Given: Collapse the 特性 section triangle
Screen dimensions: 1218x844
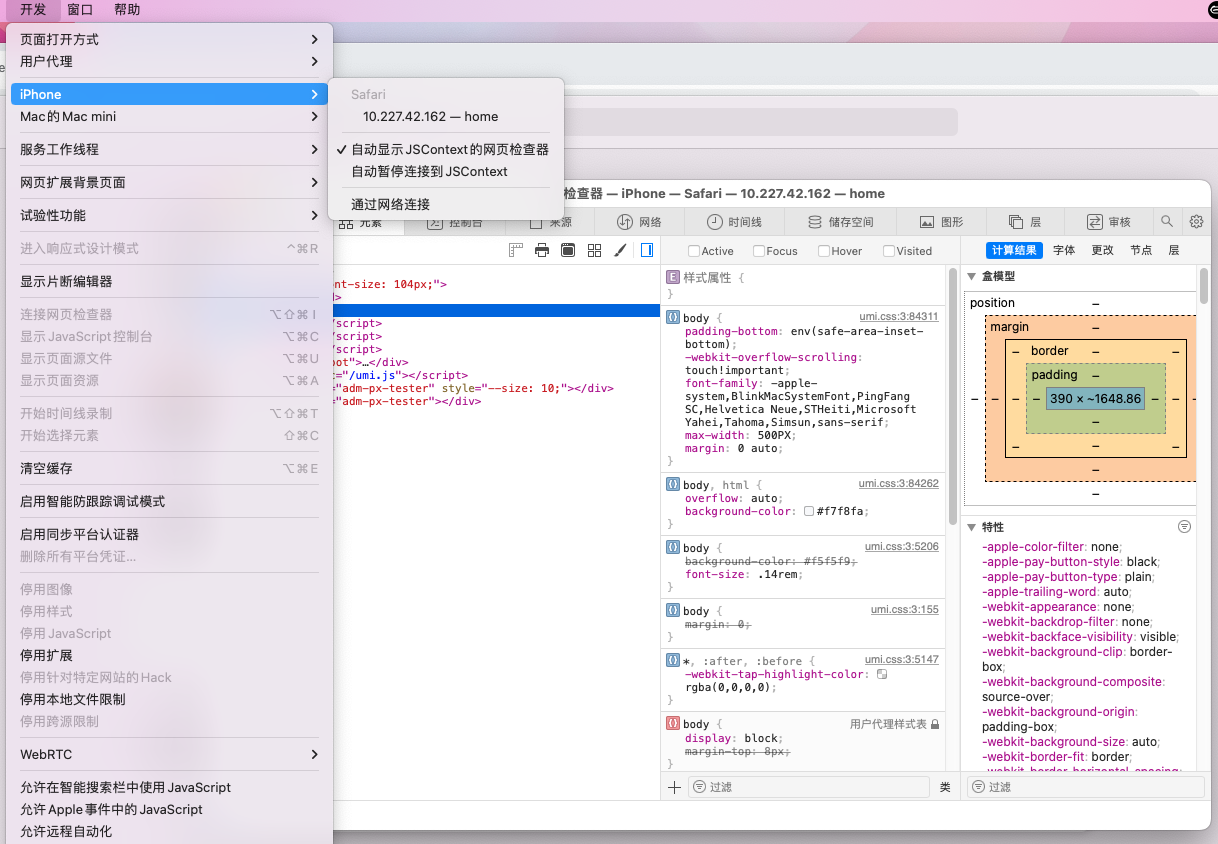Looking at the screenshot, I should (971, 527).
